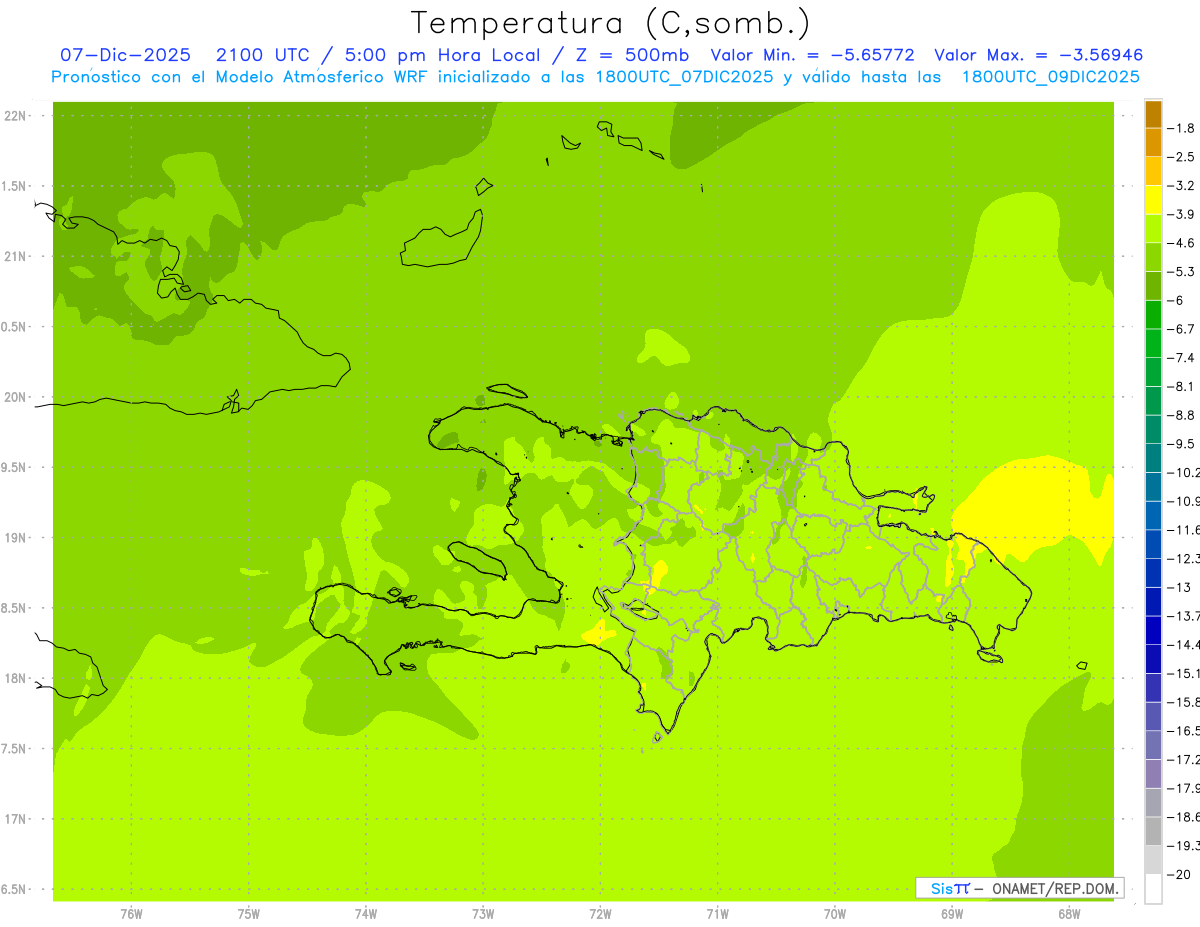Click the 'Temperatura (C,somb.)' chart title
1200x927 pixels.
[x=610, y=23]
